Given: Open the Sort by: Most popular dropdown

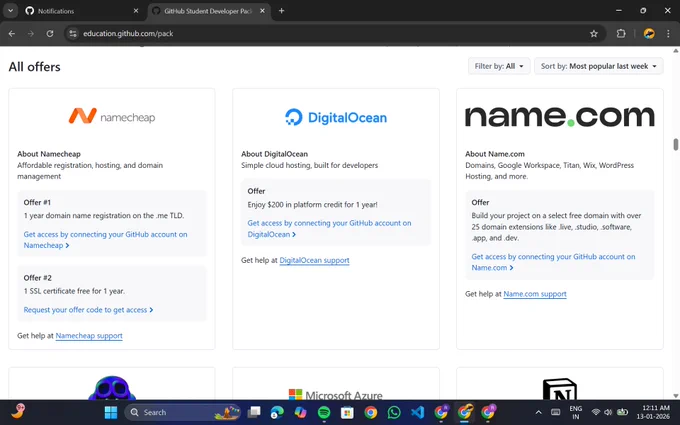Looking at the screenshot, I should 598,66.
